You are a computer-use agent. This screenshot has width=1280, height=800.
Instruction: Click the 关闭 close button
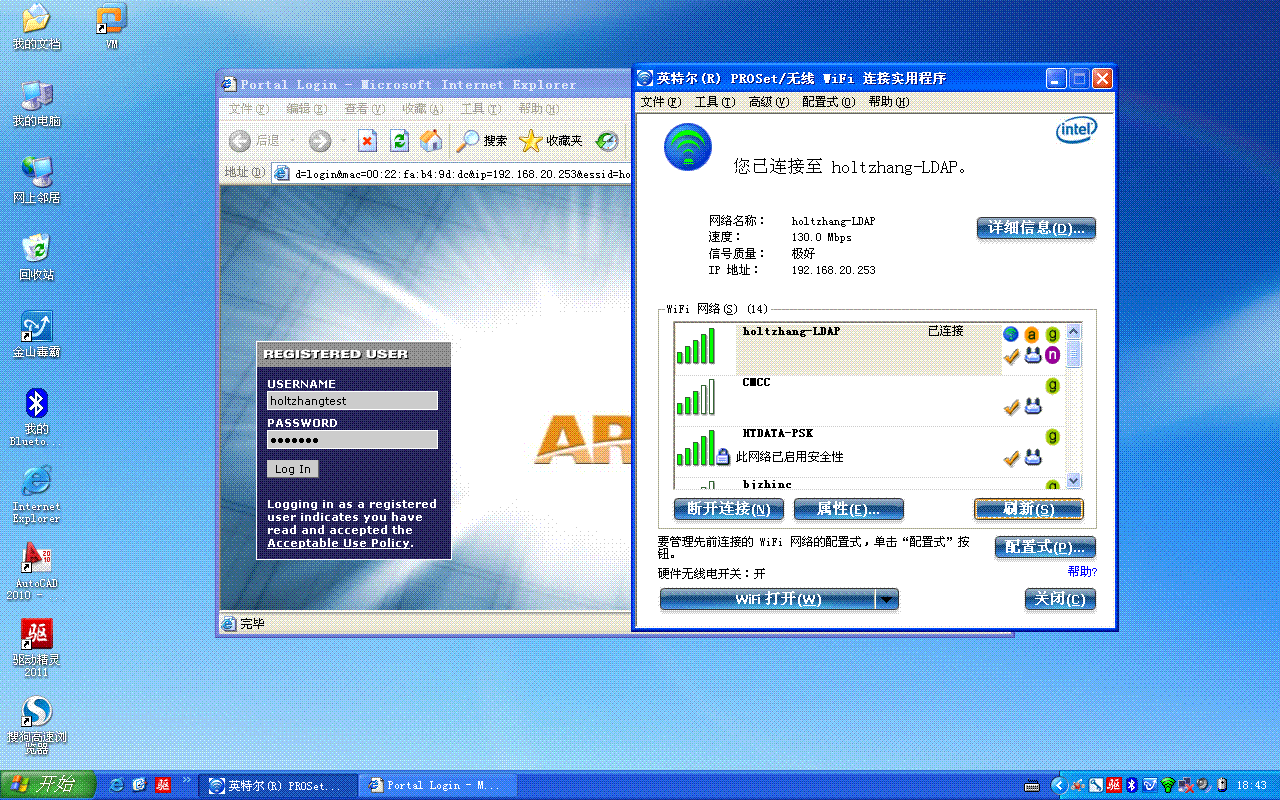pyautogui.click(x=1060, y=599)
